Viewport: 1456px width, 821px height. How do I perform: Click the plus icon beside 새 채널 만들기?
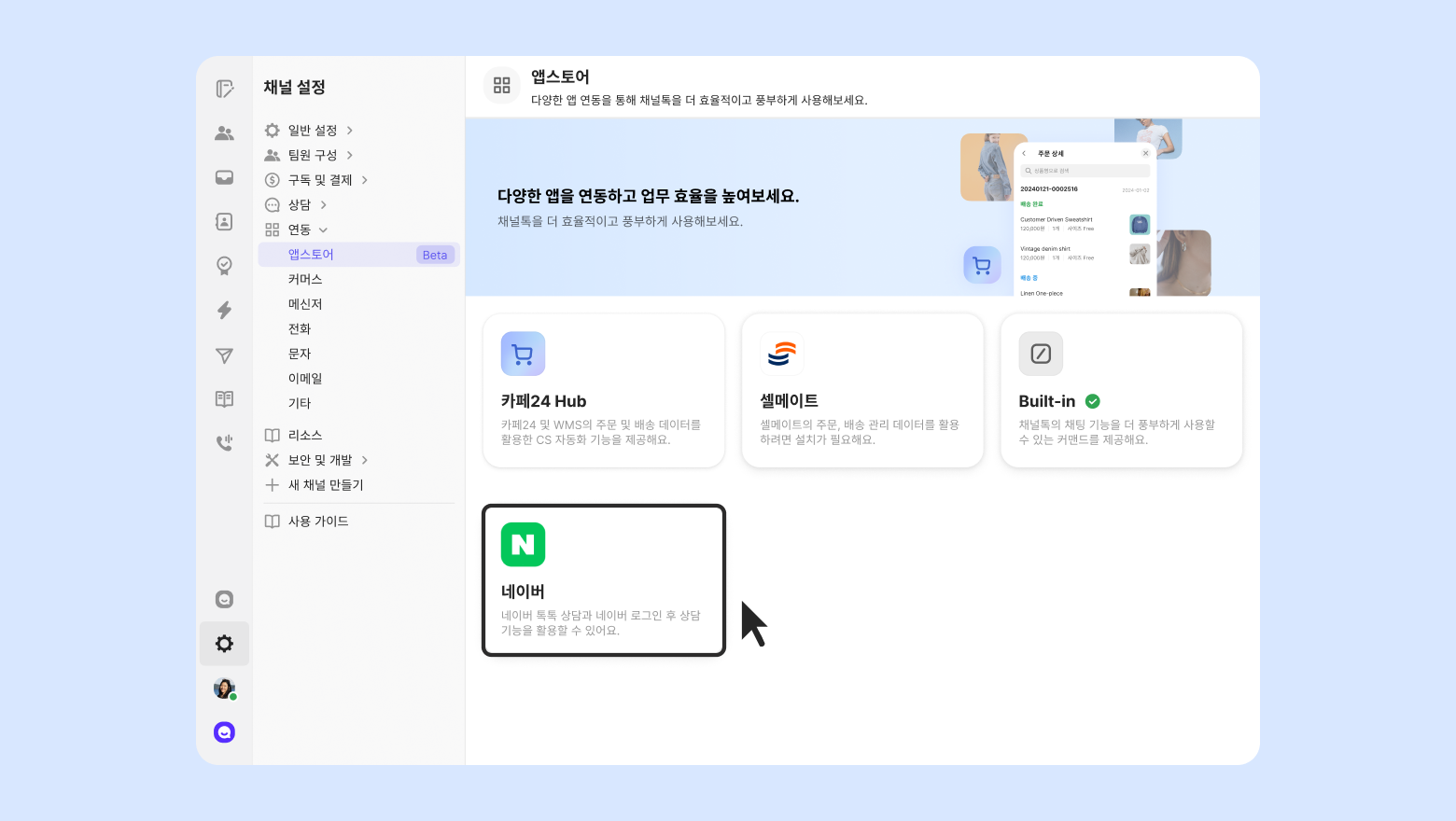[x=273, y=485]
